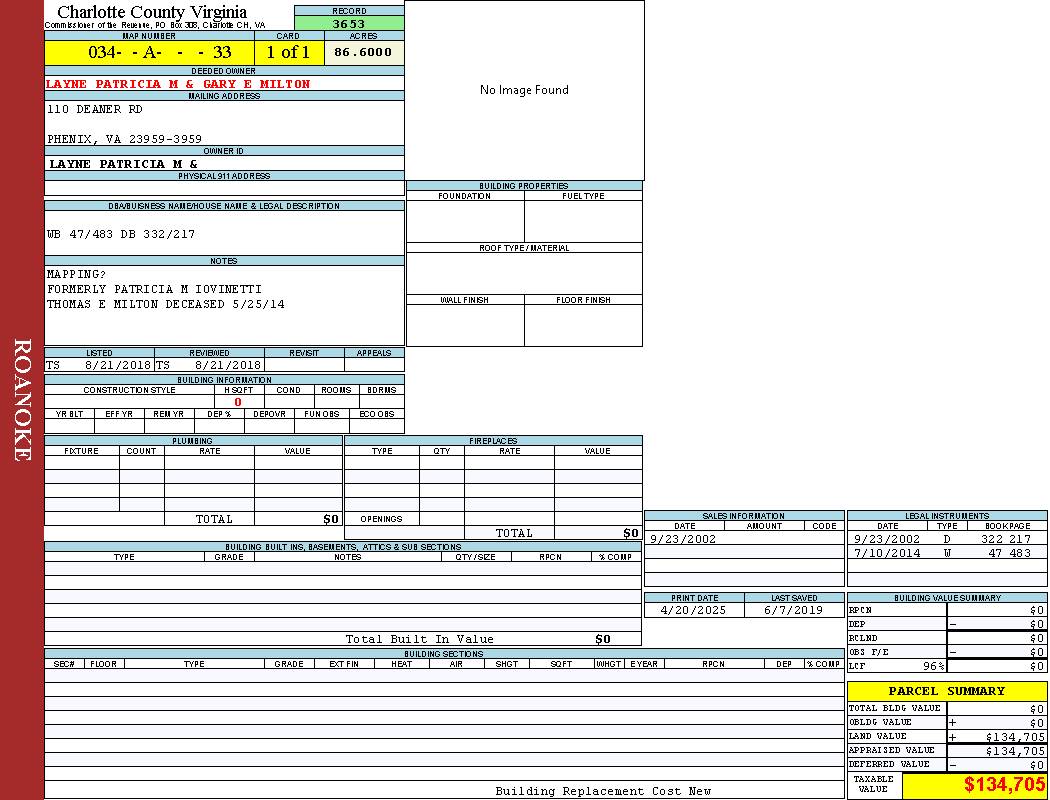
Task: Click the No Image Found placeholder
Action: pos(524,90)
